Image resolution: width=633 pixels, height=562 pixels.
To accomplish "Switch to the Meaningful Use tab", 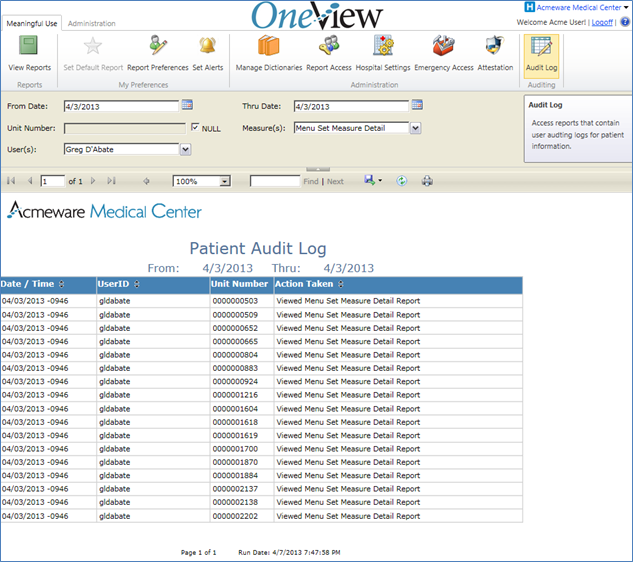I will (x=31, y=23).
